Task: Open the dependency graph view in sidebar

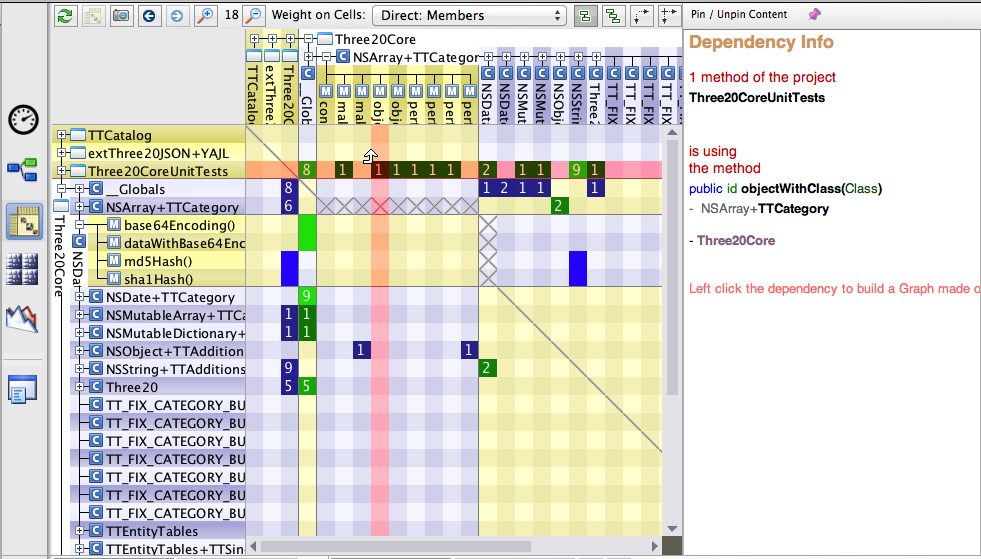Action: (x=23, y=170)
